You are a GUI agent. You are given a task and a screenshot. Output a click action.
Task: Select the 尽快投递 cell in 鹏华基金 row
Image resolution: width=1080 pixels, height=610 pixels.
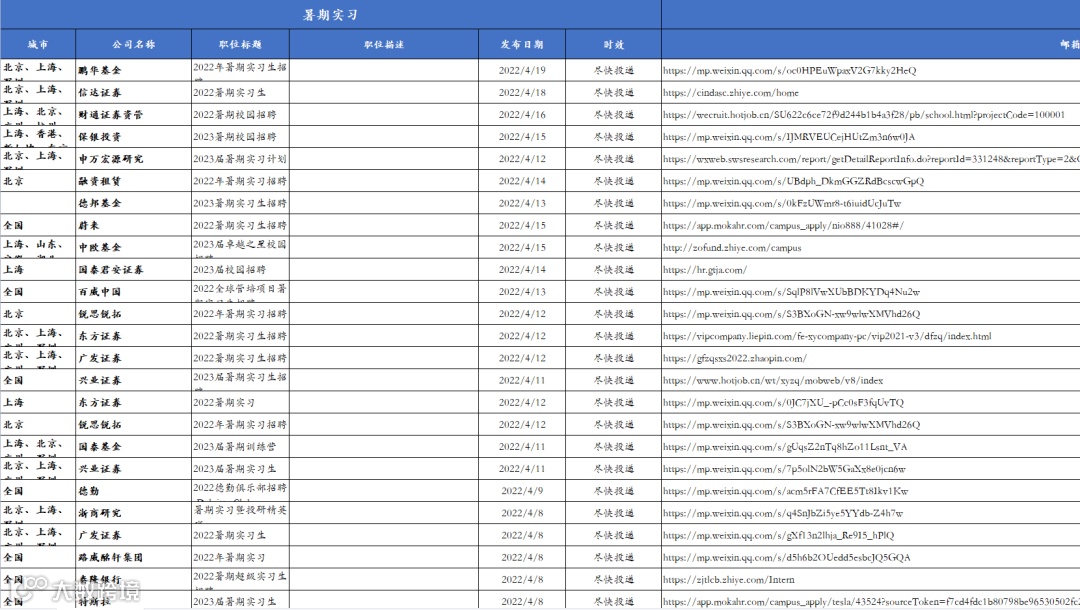pyautogui.click(x=613, y=70)
